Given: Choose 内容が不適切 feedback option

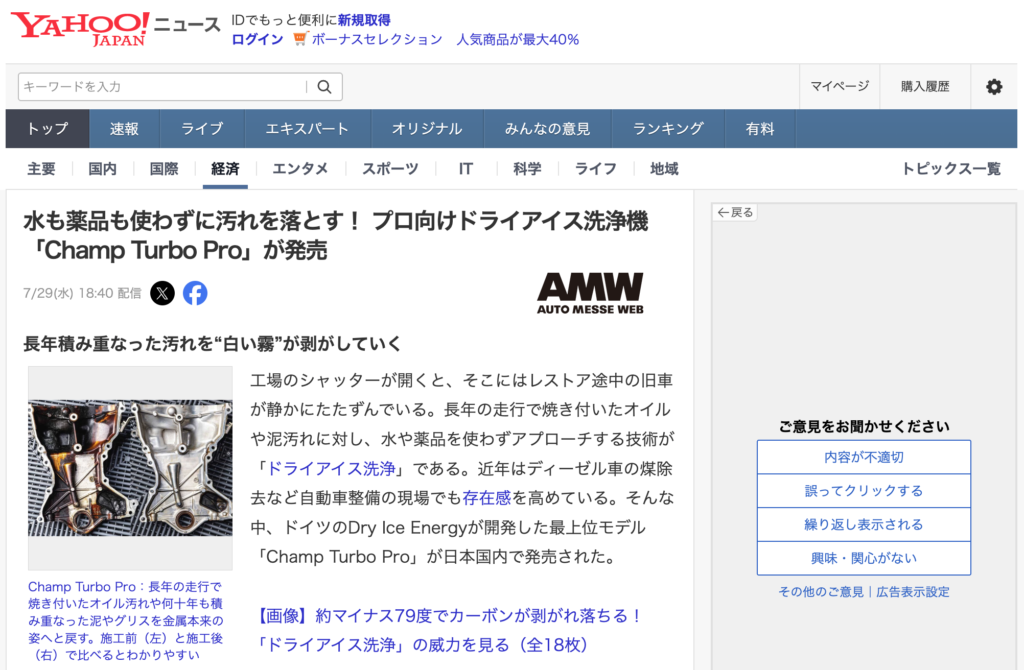Looking at the screenshot, I should click(864, 457).
